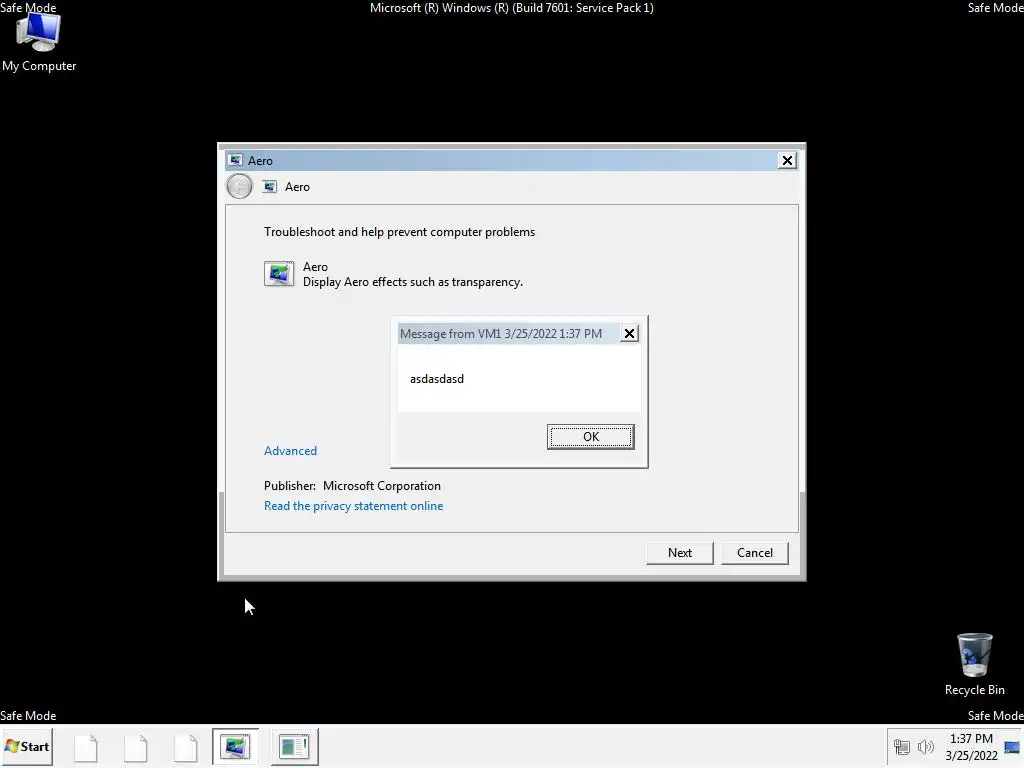Switch to the last taskbar window button
This screenshot has width=1024, height=768.
tap(294, 746)
